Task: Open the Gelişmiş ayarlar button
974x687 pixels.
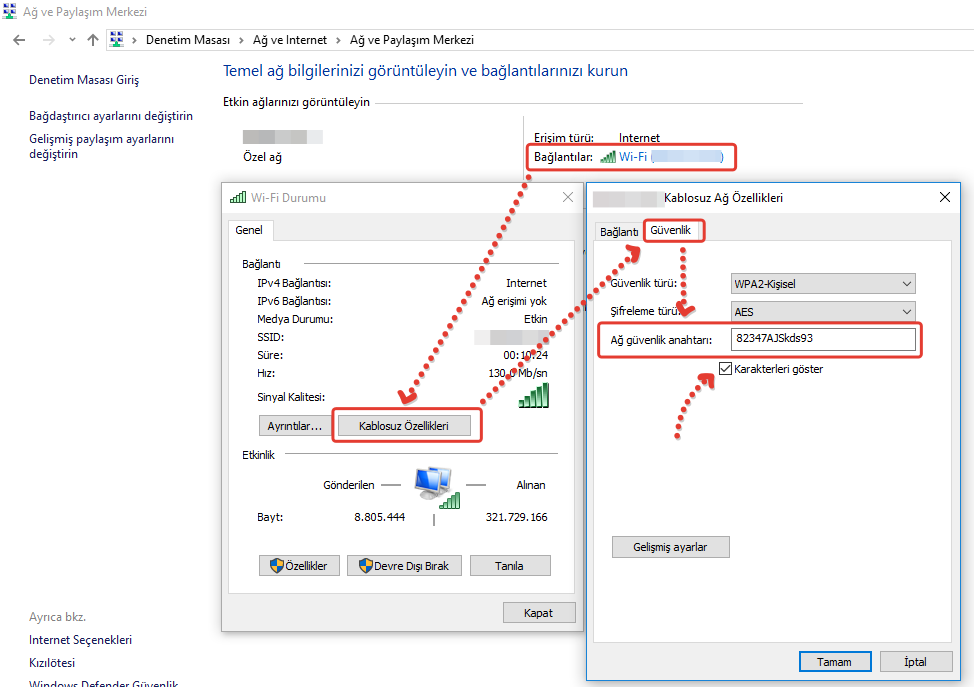Action: 670,547
